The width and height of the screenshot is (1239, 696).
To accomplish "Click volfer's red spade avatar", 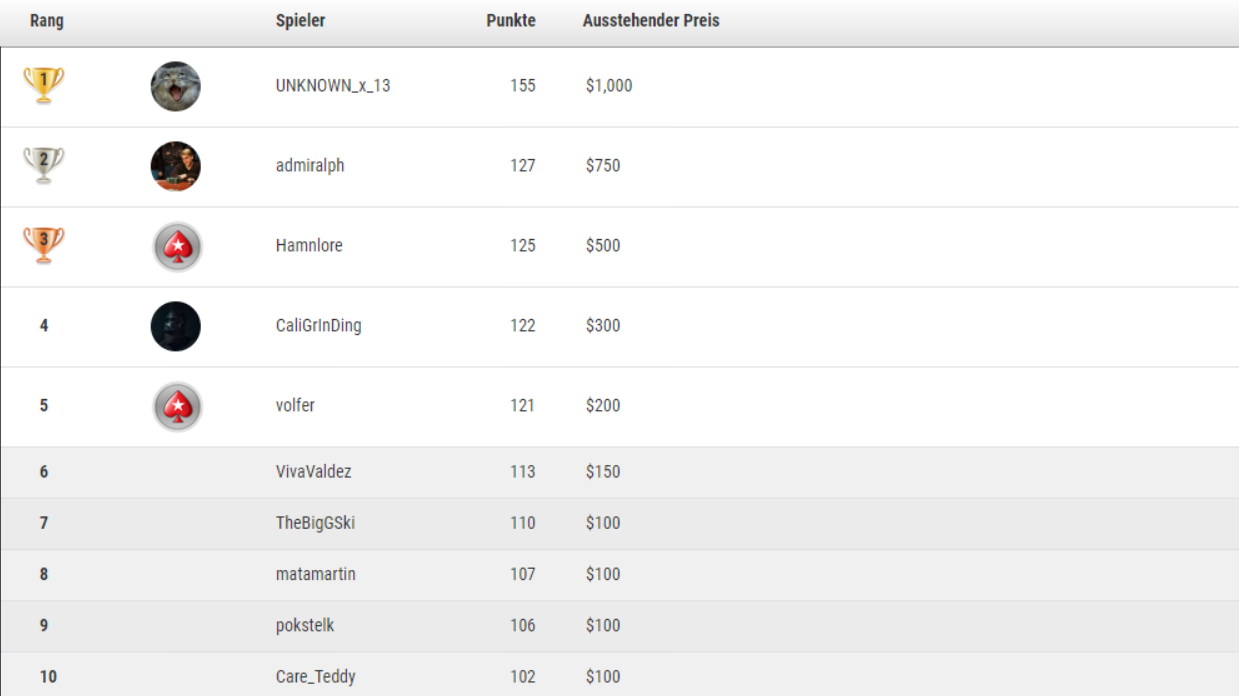I will point(177,406).
